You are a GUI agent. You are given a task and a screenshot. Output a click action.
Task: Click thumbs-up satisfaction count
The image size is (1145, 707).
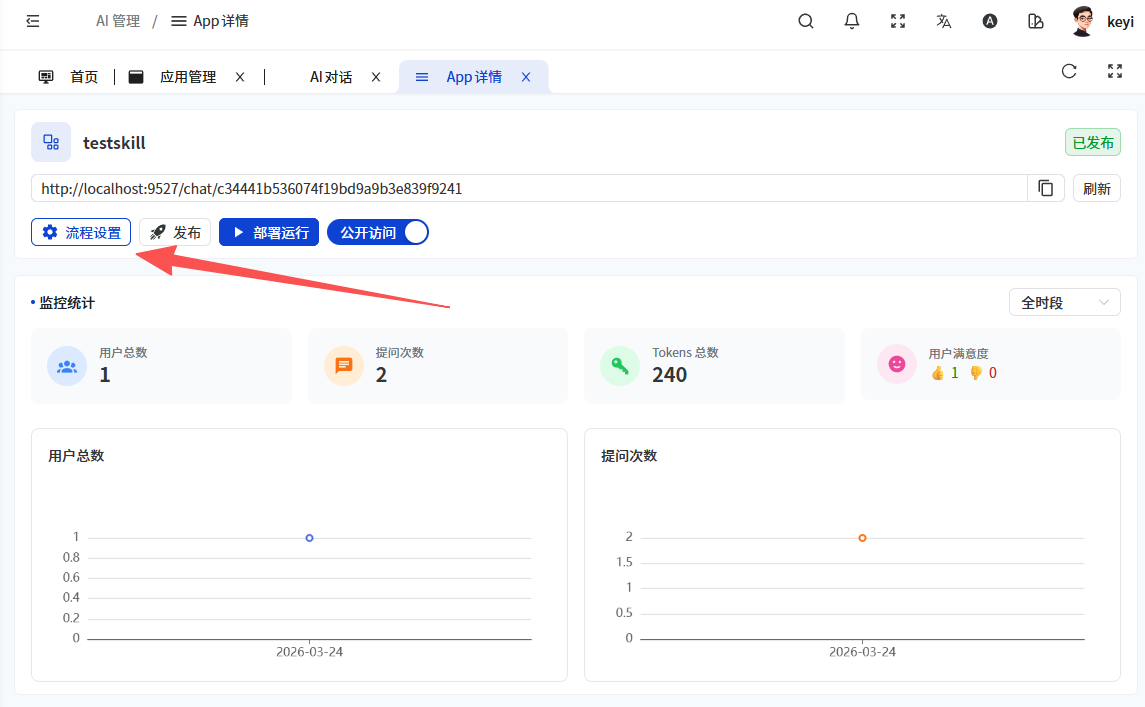(944, 373)
